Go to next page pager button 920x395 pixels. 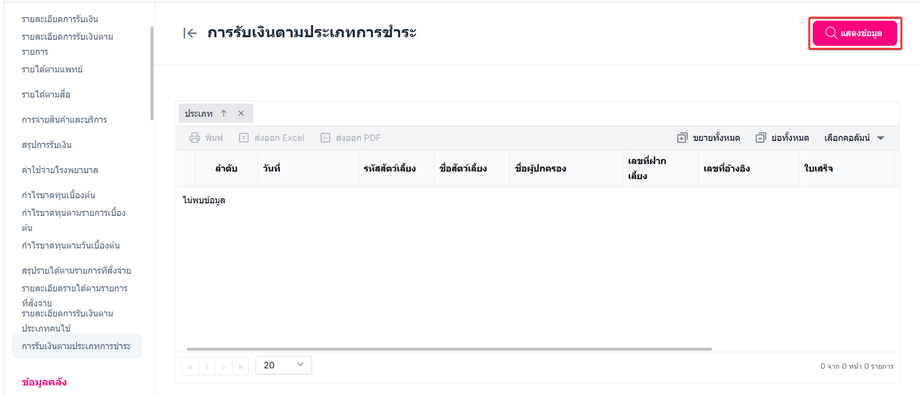tap(224, 366)
